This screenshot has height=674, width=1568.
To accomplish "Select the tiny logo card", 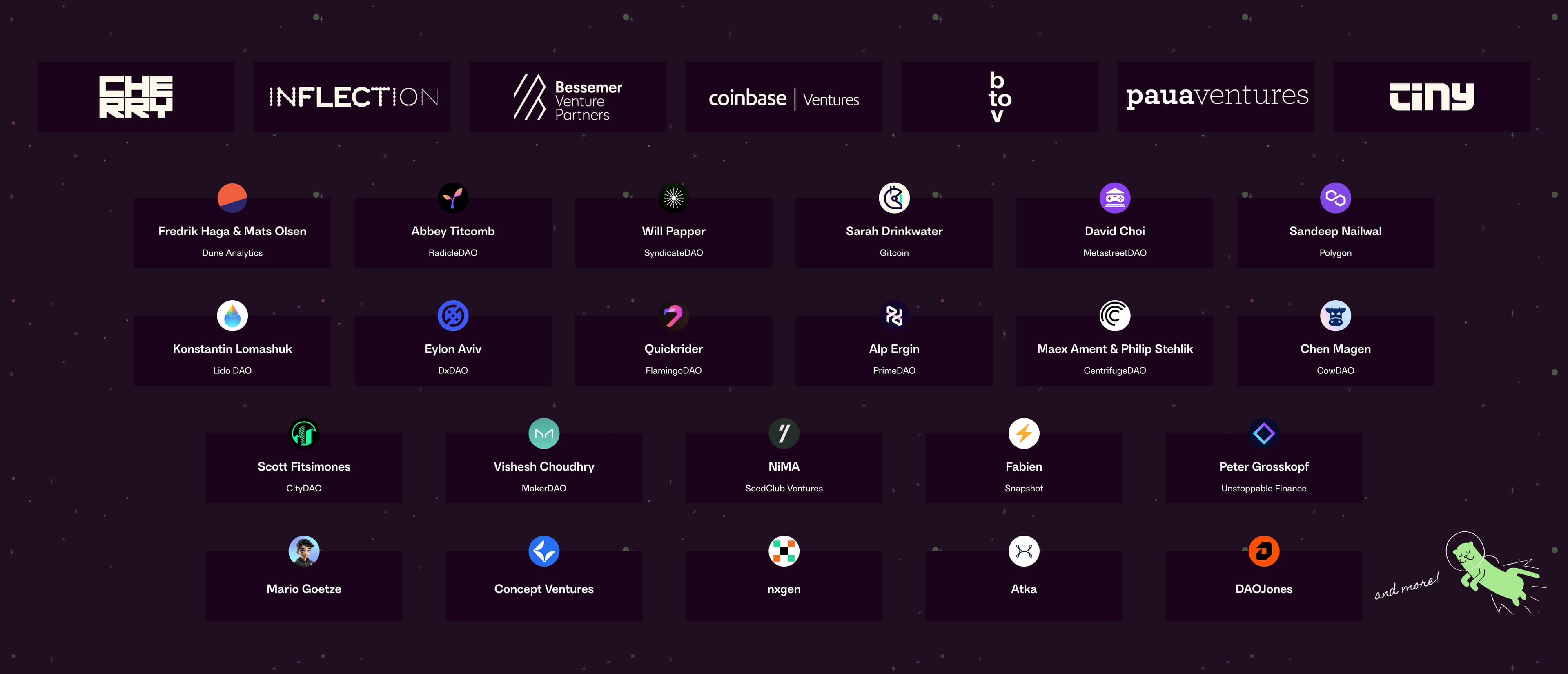I will click(x=1432, y=97).
